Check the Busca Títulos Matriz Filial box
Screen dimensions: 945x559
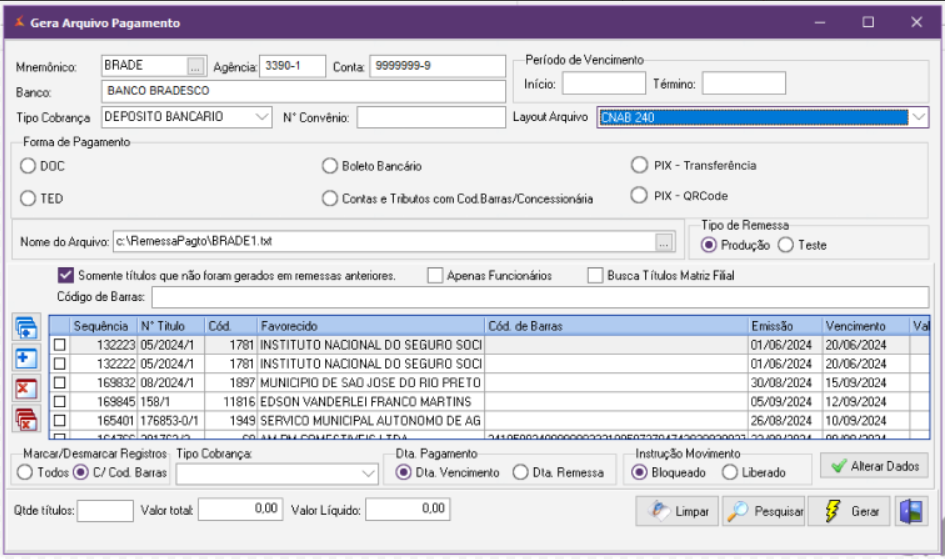tap(595, 275)
